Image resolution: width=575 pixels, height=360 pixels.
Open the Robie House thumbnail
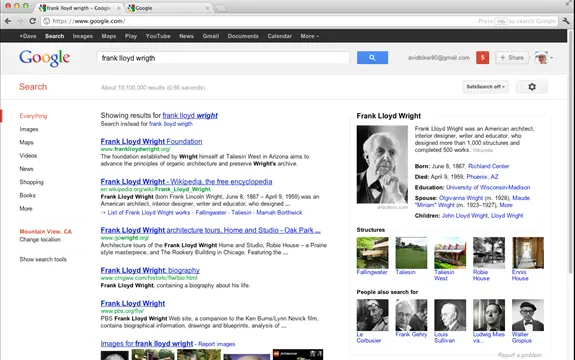[489, 253]
